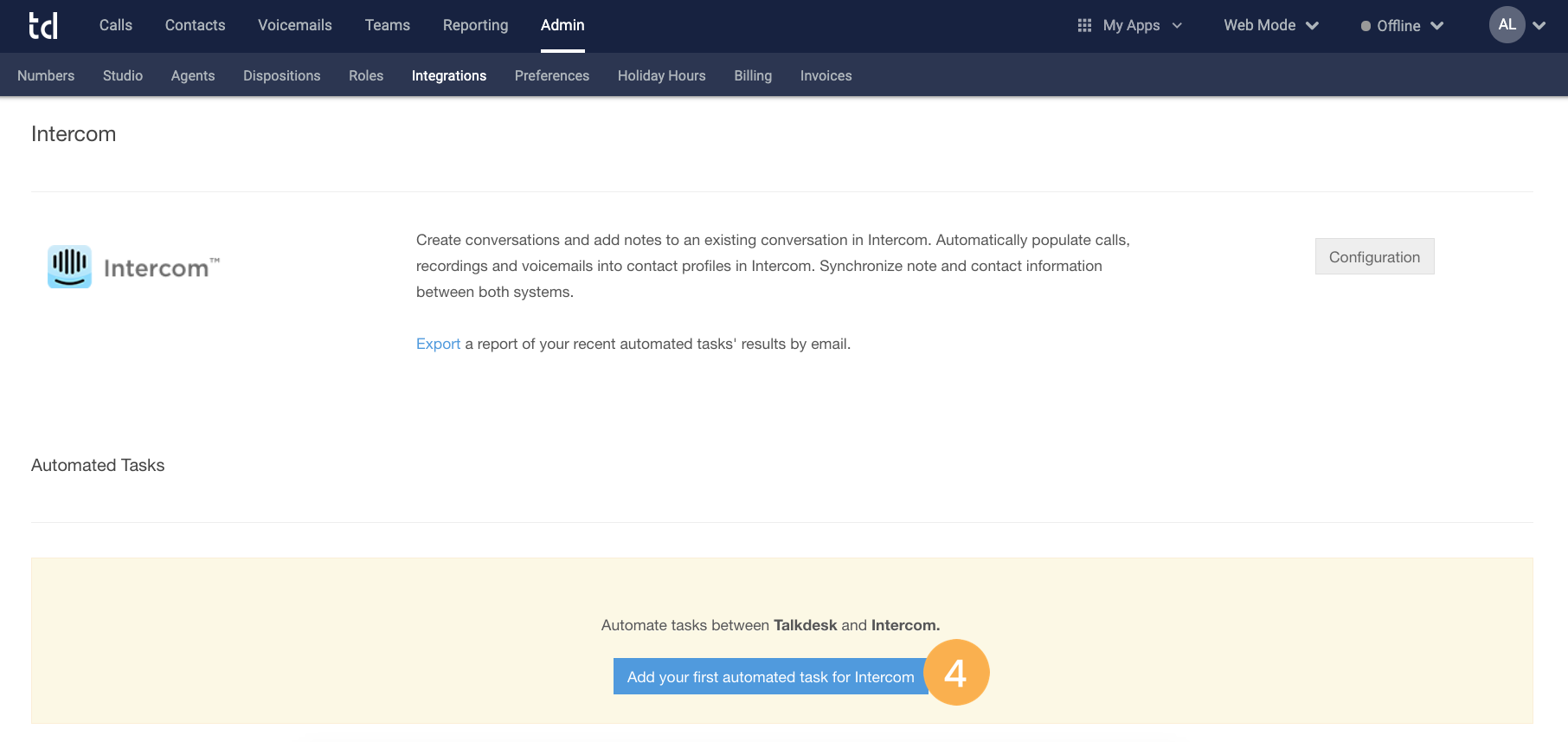Switch to Dispositions section
Screen dimensions: 1568x742
[x=282, y=75]
